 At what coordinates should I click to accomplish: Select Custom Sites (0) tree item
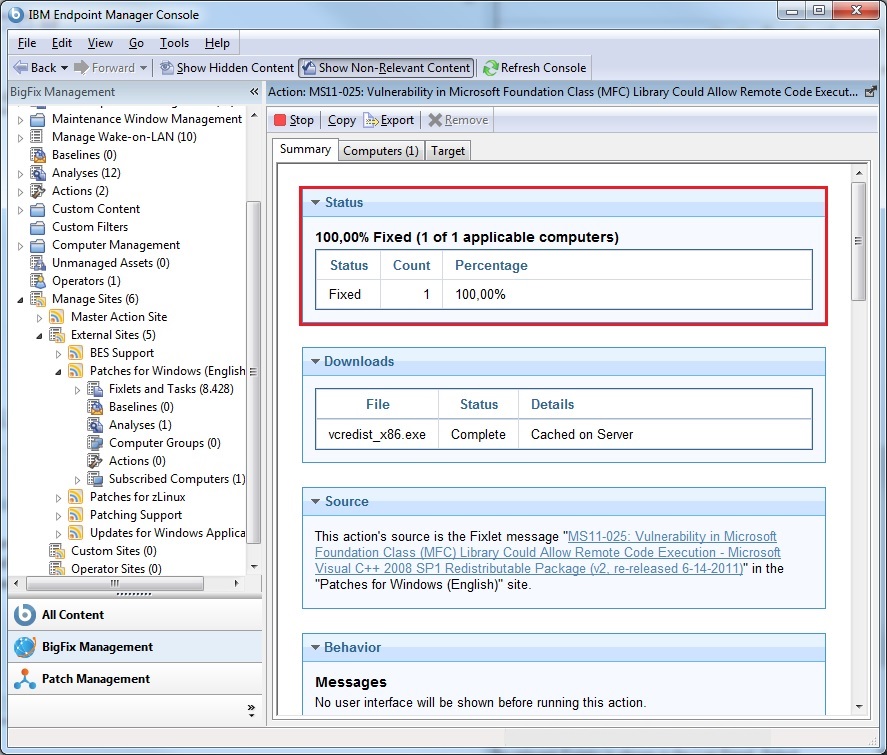[x=114, y=551]
